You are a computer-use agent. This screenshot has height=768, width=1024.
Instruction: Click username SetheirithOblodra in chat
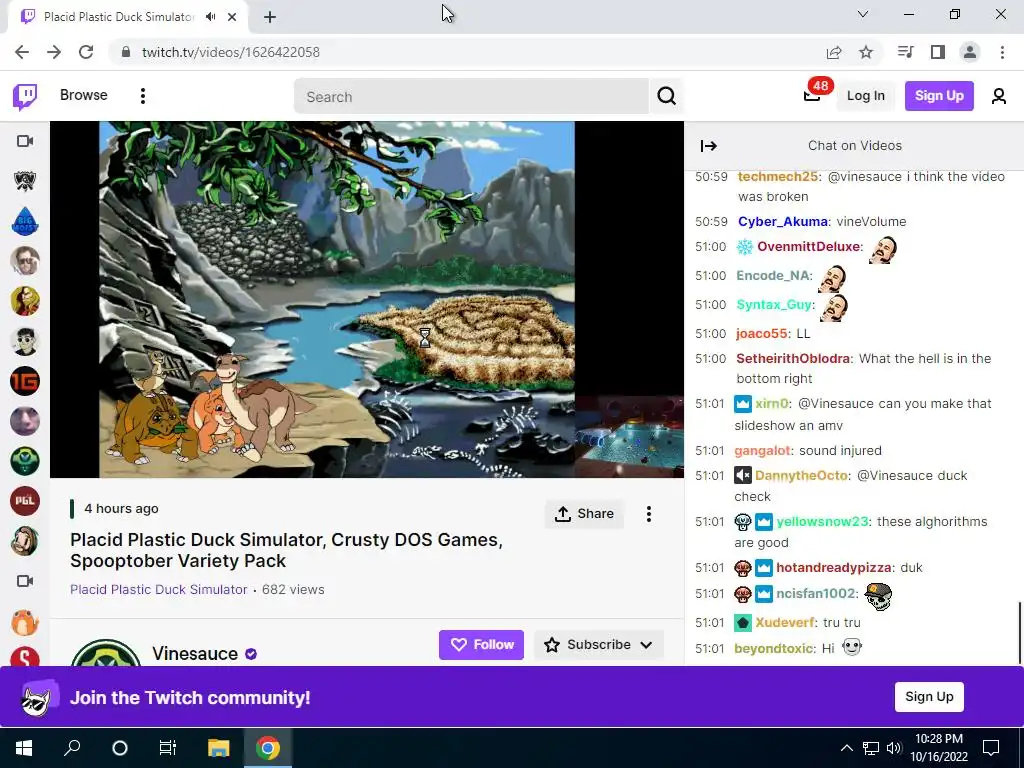coord(793,359)
